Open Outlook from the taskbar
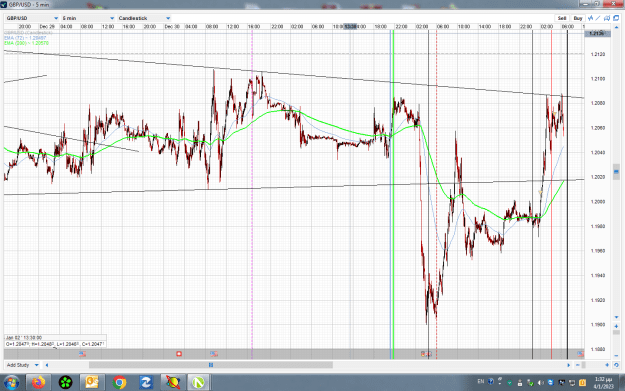Image resolution: width=625 pixels, height=391 pixels. [92, 383]
